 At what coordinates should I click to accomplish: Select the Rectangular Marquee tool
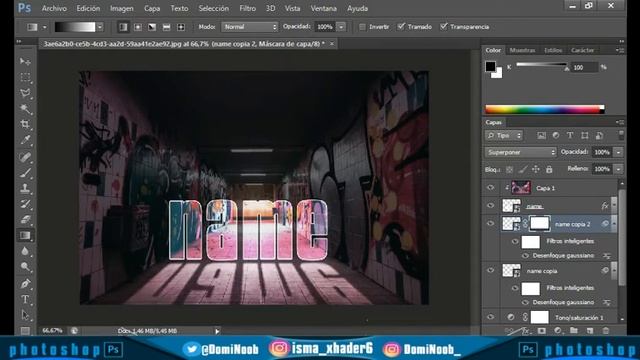tap(25, 77)
